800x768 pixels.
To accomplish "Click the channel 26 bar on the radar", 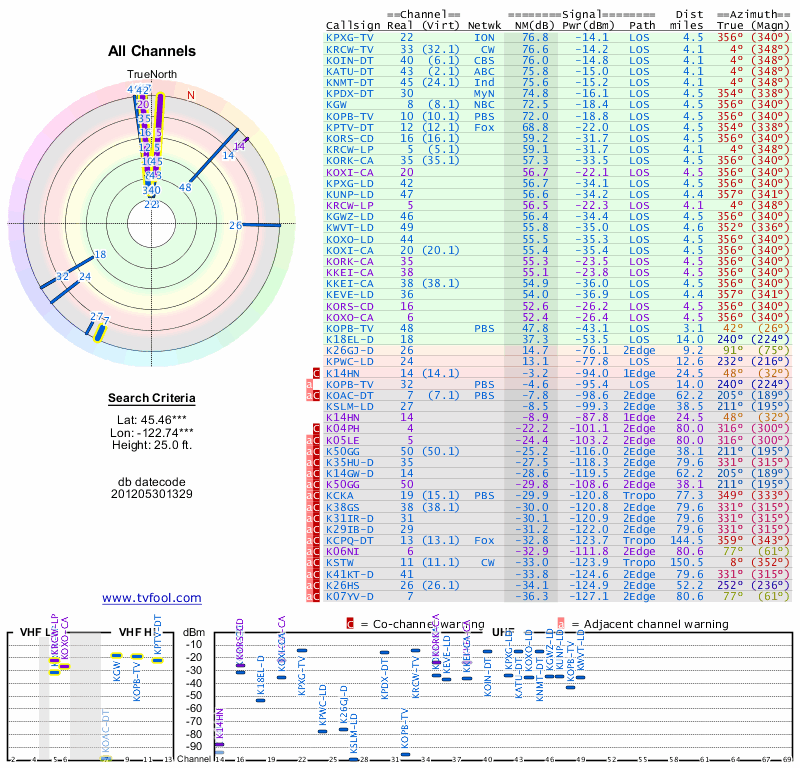I will coord(261,225).
